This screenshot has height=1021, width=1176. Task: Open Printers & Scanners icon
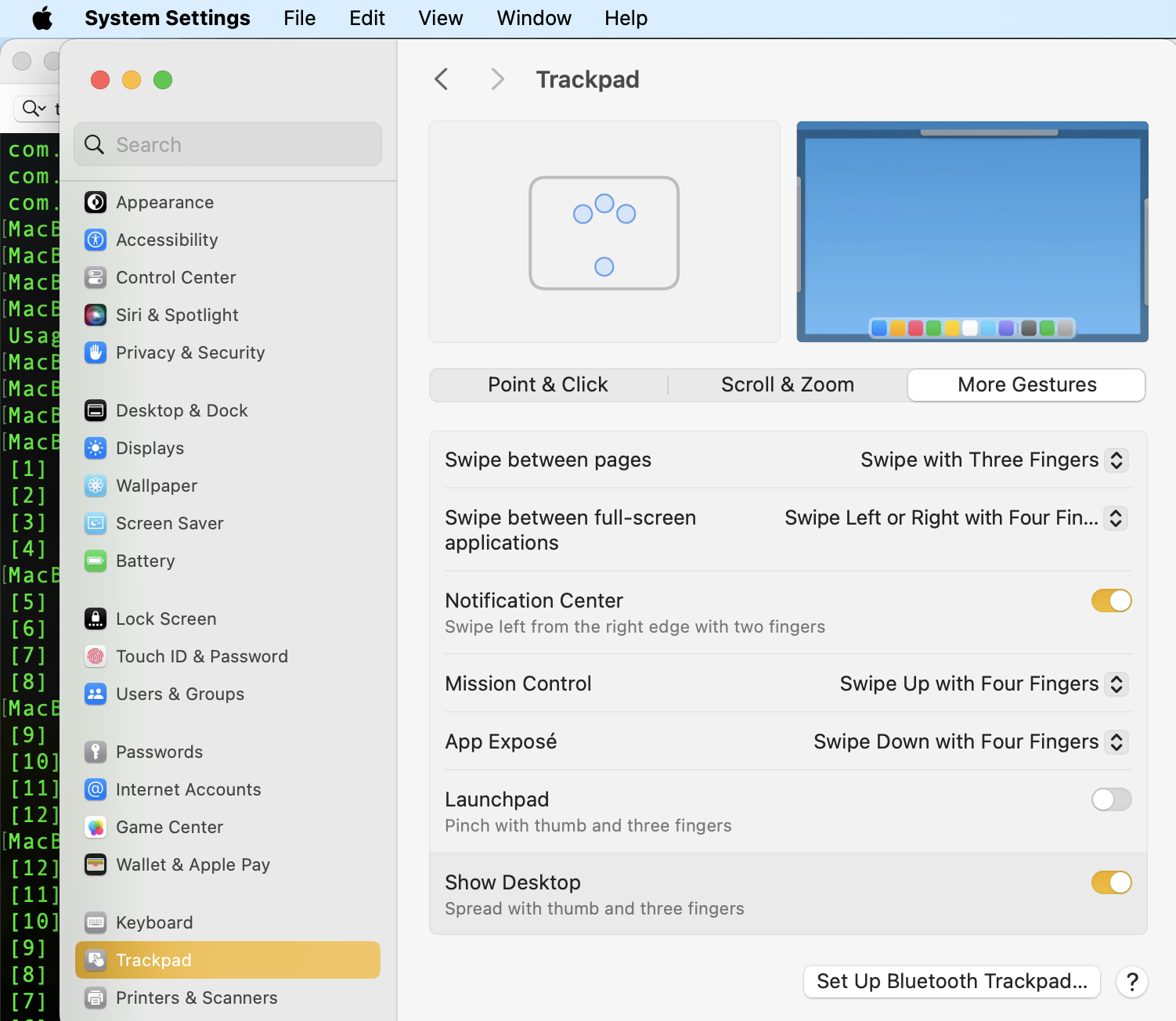[x=96, y=998]
